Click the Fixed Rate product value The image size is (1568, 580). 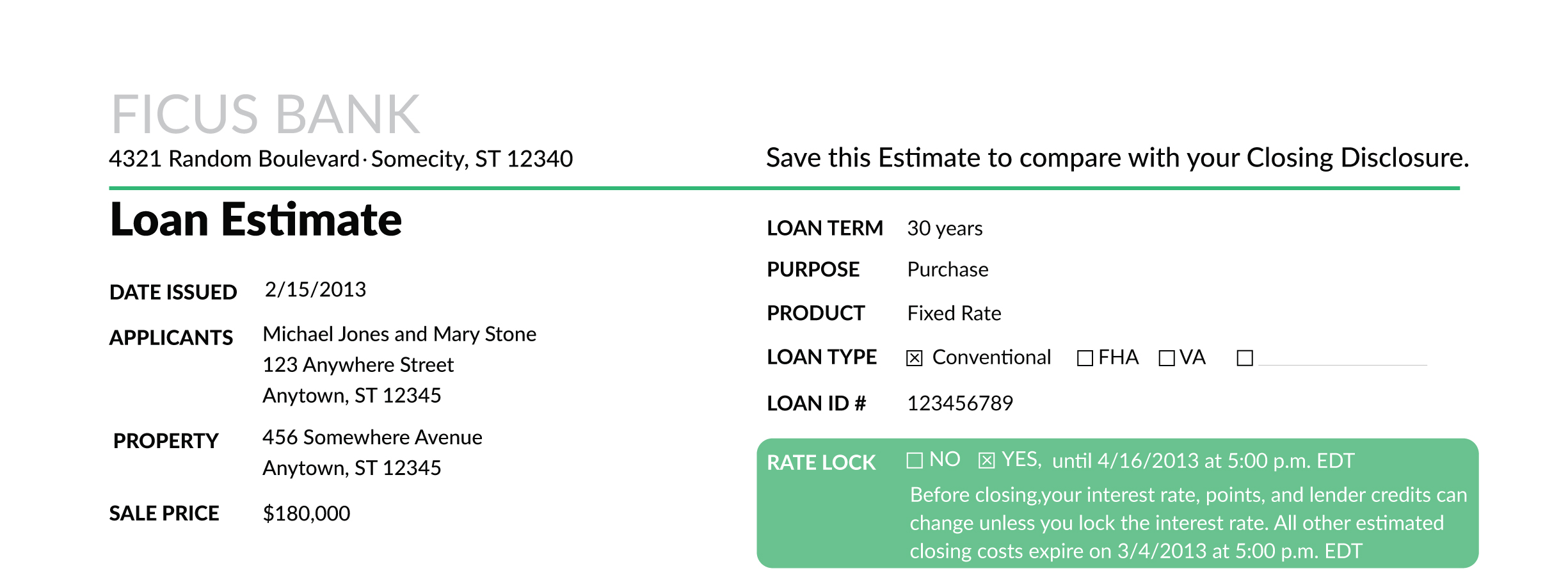point(954,314)
